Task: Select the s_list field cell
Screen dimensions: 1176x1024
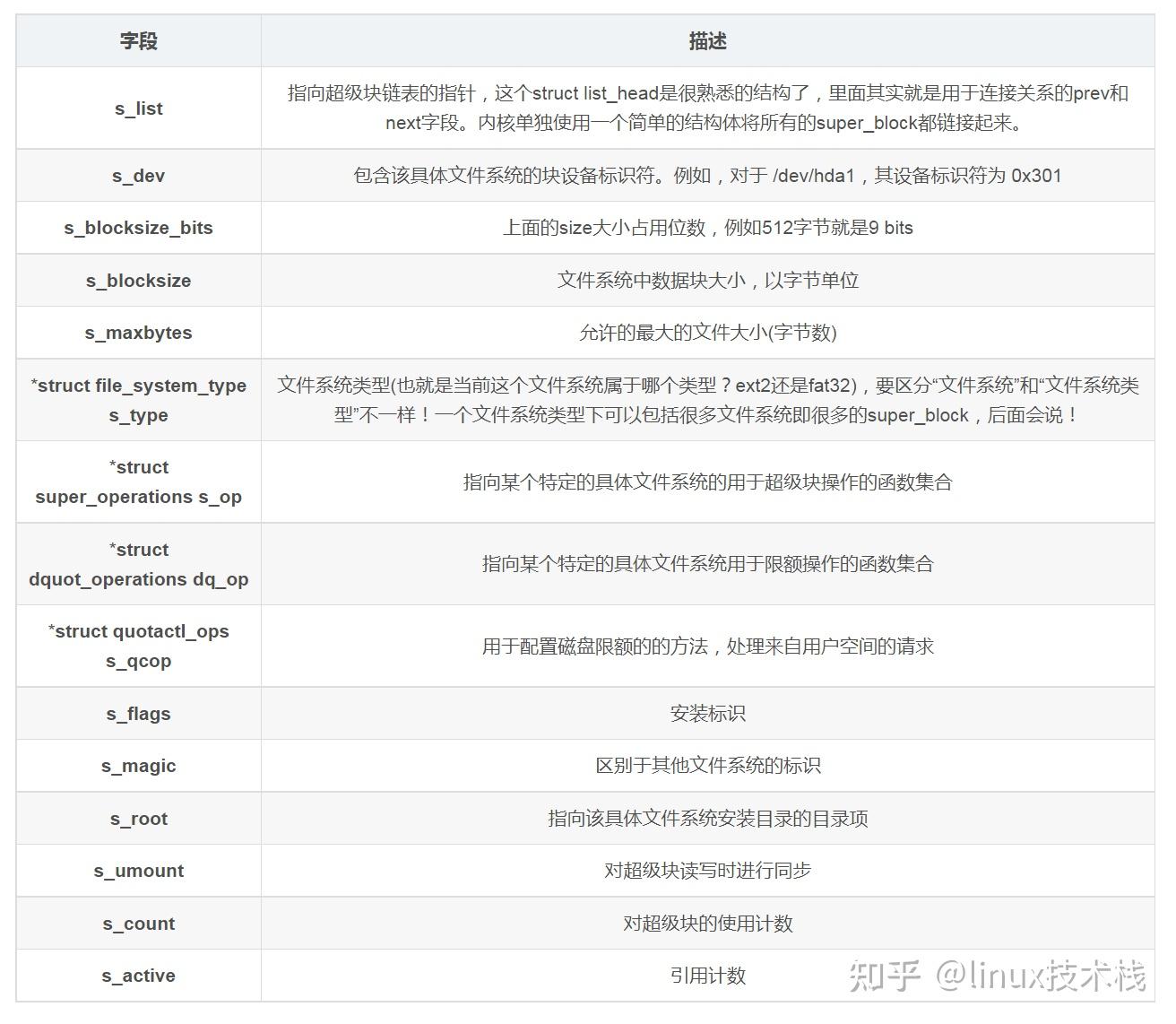Action: [138, 108]
